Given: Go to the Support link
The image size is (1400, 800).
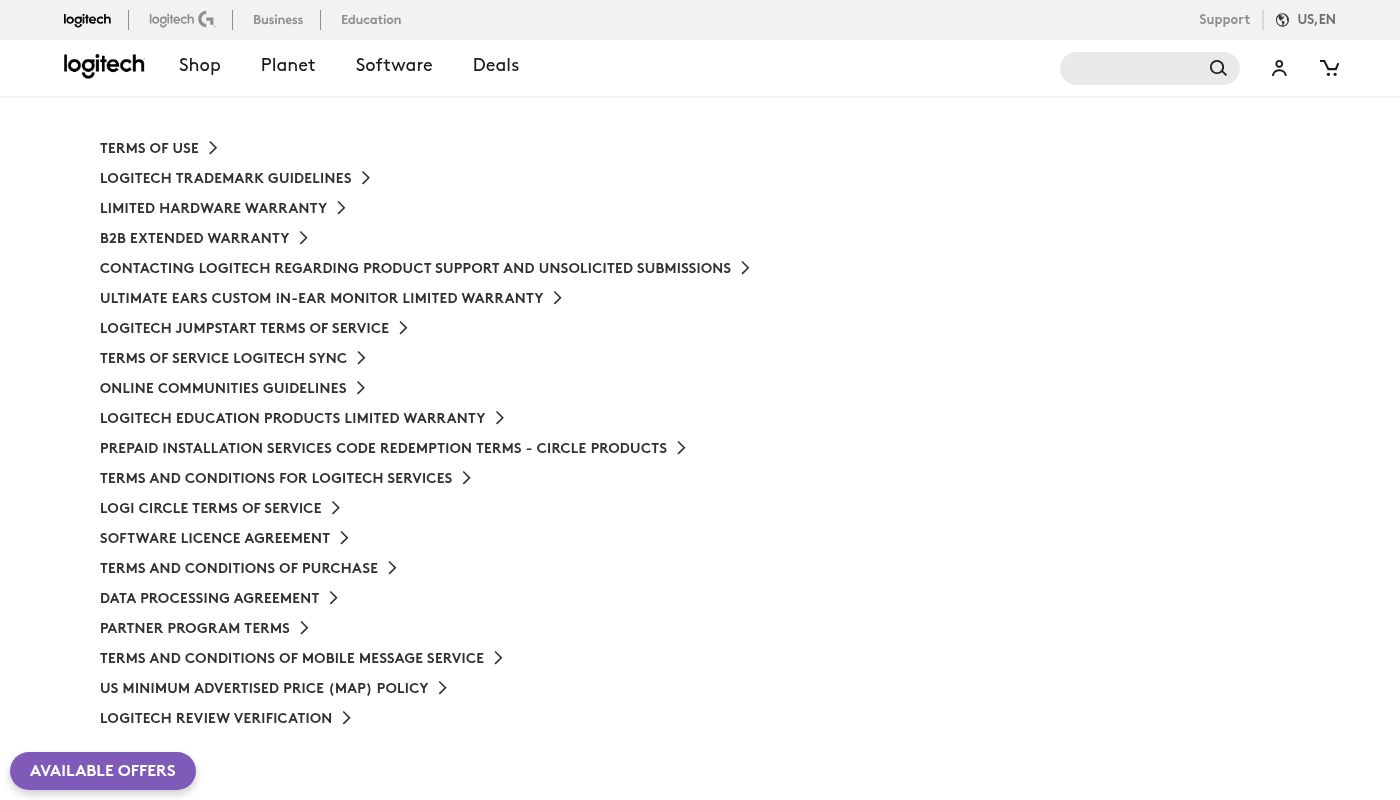Looking at the screenshot, I should pyautogui.click(x=1224, y=20).
